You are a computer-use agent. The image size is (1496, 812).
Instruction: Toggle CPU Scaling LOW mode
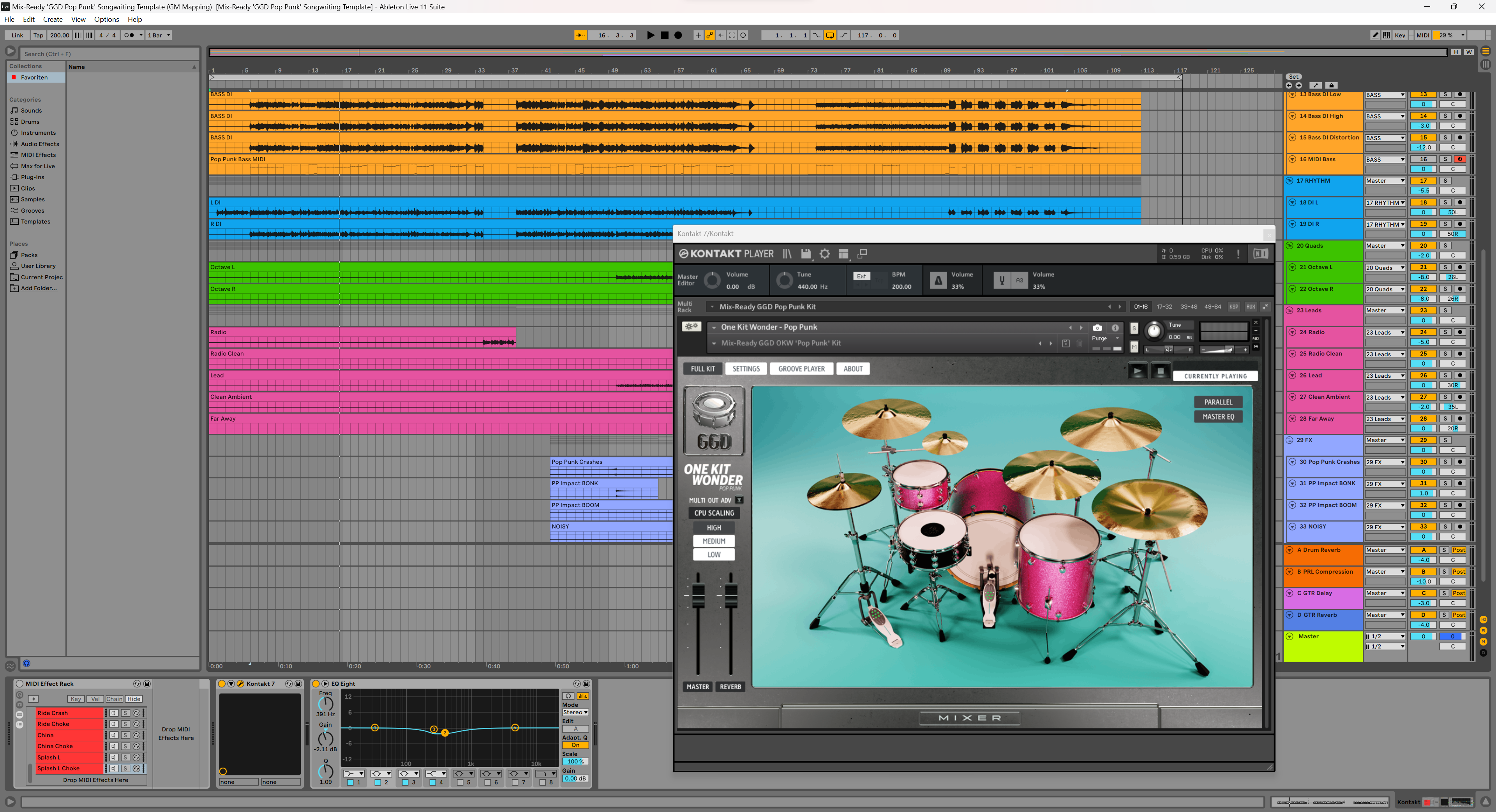pos(714,553)
